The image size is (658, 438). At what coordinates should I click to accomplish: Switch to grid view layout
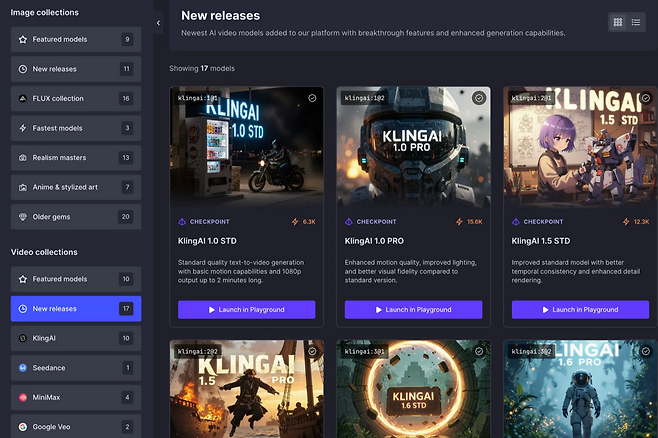coord(618,22)
